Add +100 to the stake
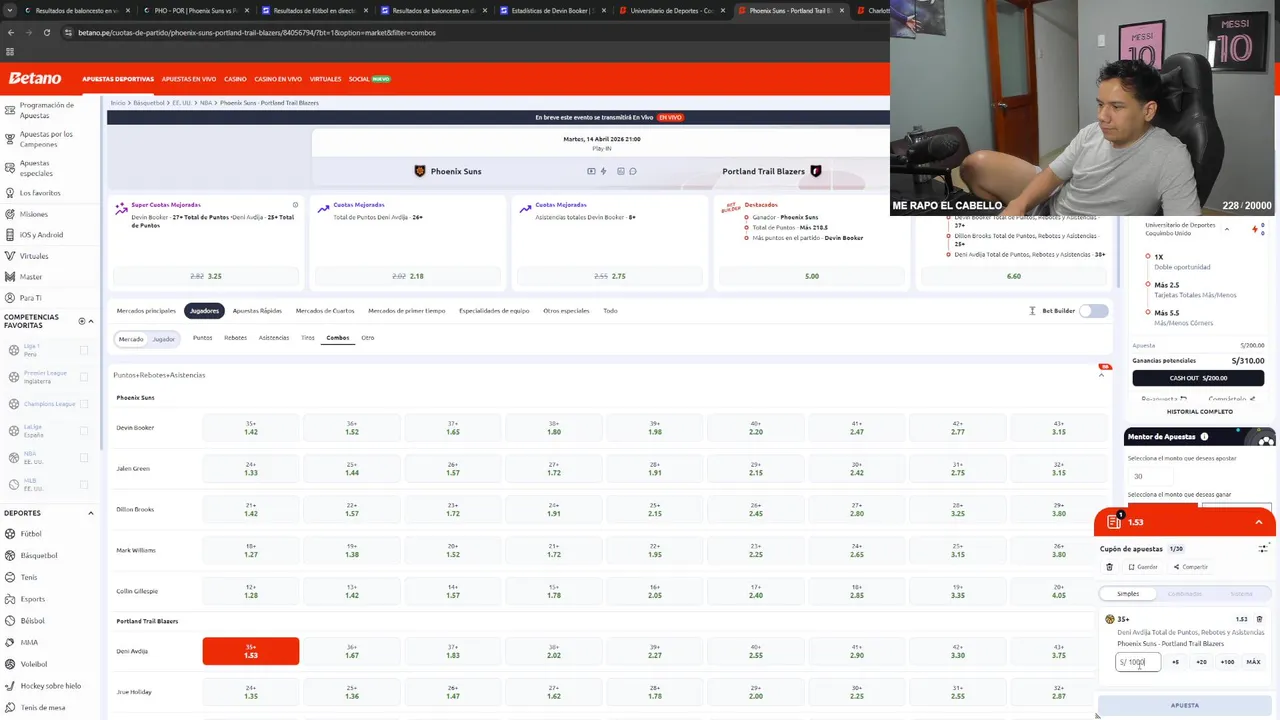Screen dimensions: 1280x720 (1227, 662)
